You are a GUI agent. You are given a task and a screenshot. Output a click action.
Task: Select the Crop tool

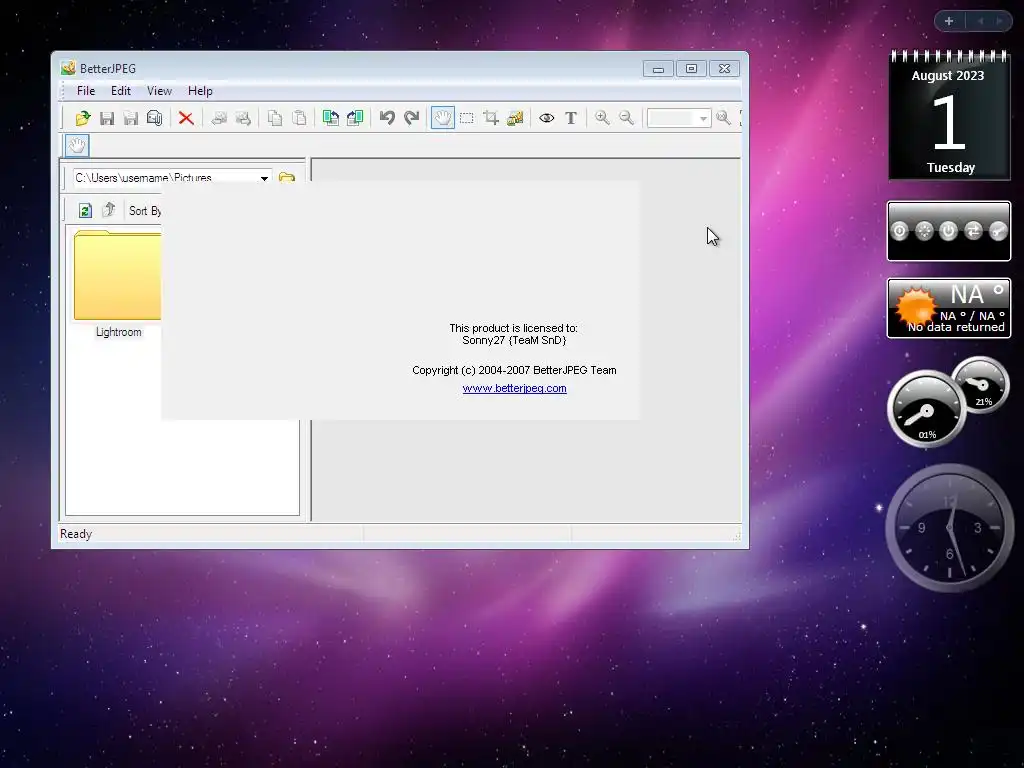coord(491,118)
